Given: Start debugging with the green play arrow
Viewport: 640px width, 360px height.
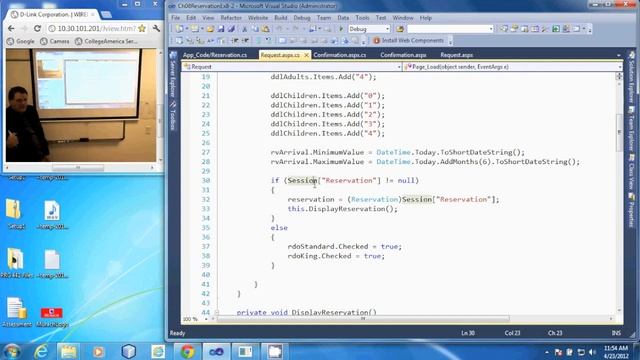Looking at the screenshot, I should pos(341,29).
